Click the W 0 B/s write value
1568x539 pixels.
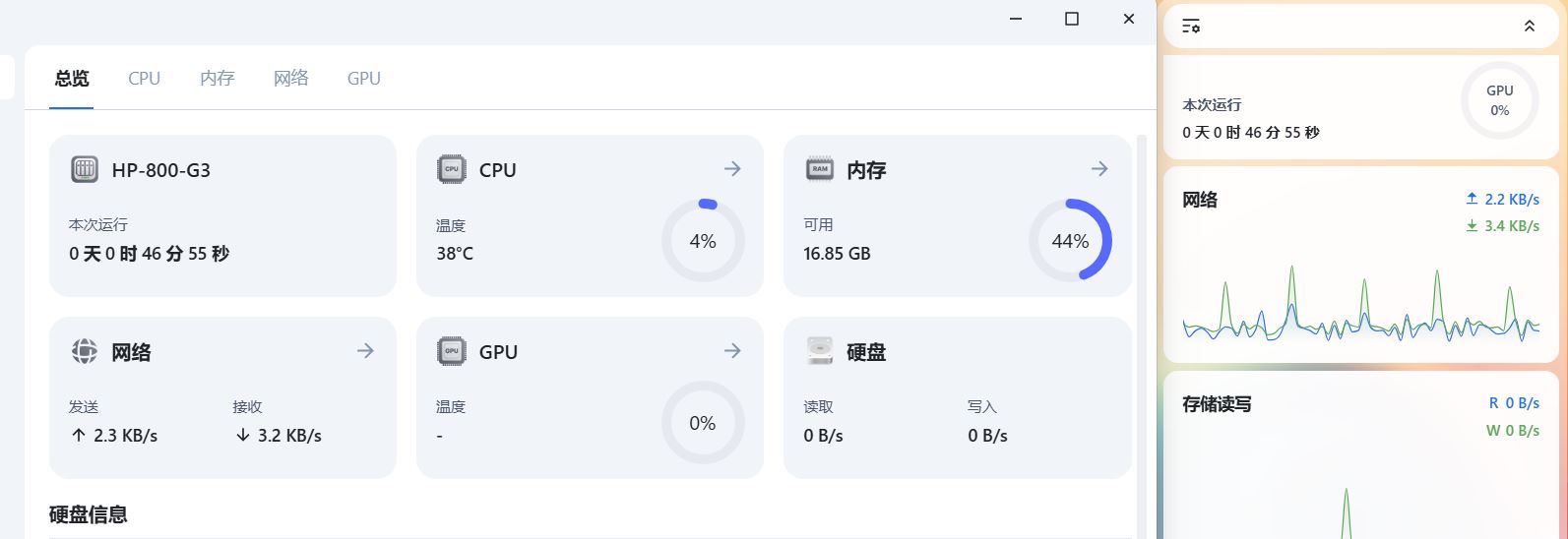(1513, 430)
